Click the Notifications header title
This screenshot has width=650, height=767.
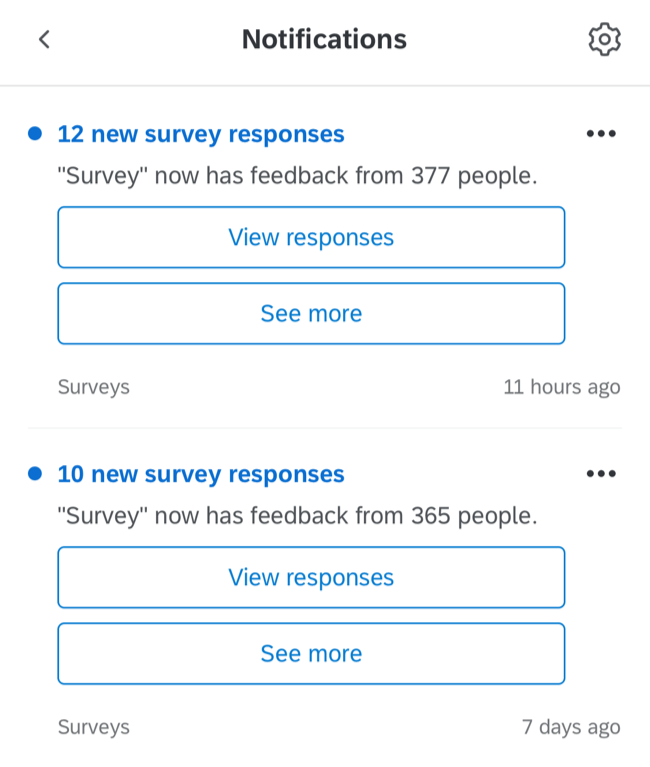pos(324,40)
